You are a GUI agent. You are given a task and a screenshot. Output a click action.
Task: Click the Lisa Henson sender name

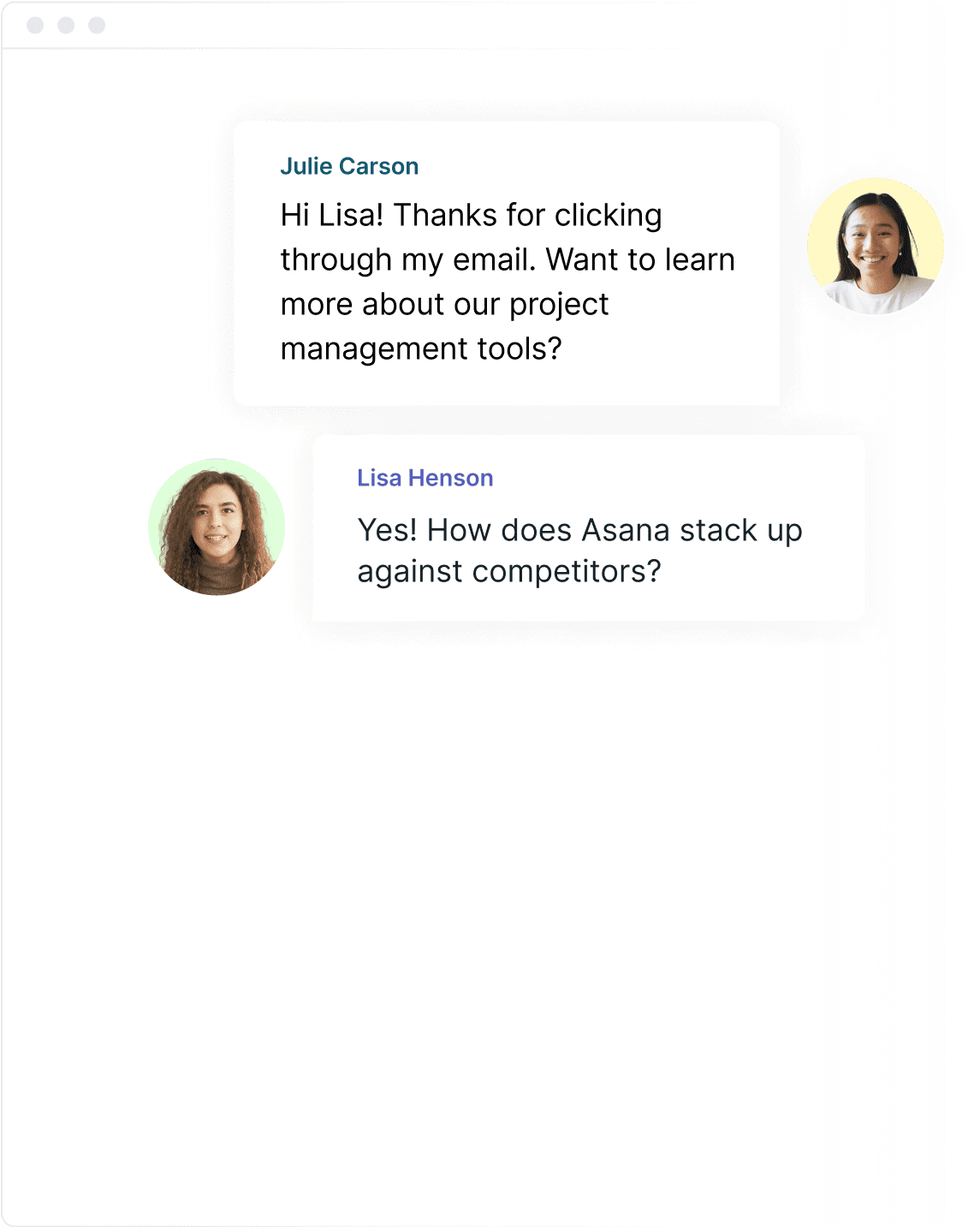(425, 478)
